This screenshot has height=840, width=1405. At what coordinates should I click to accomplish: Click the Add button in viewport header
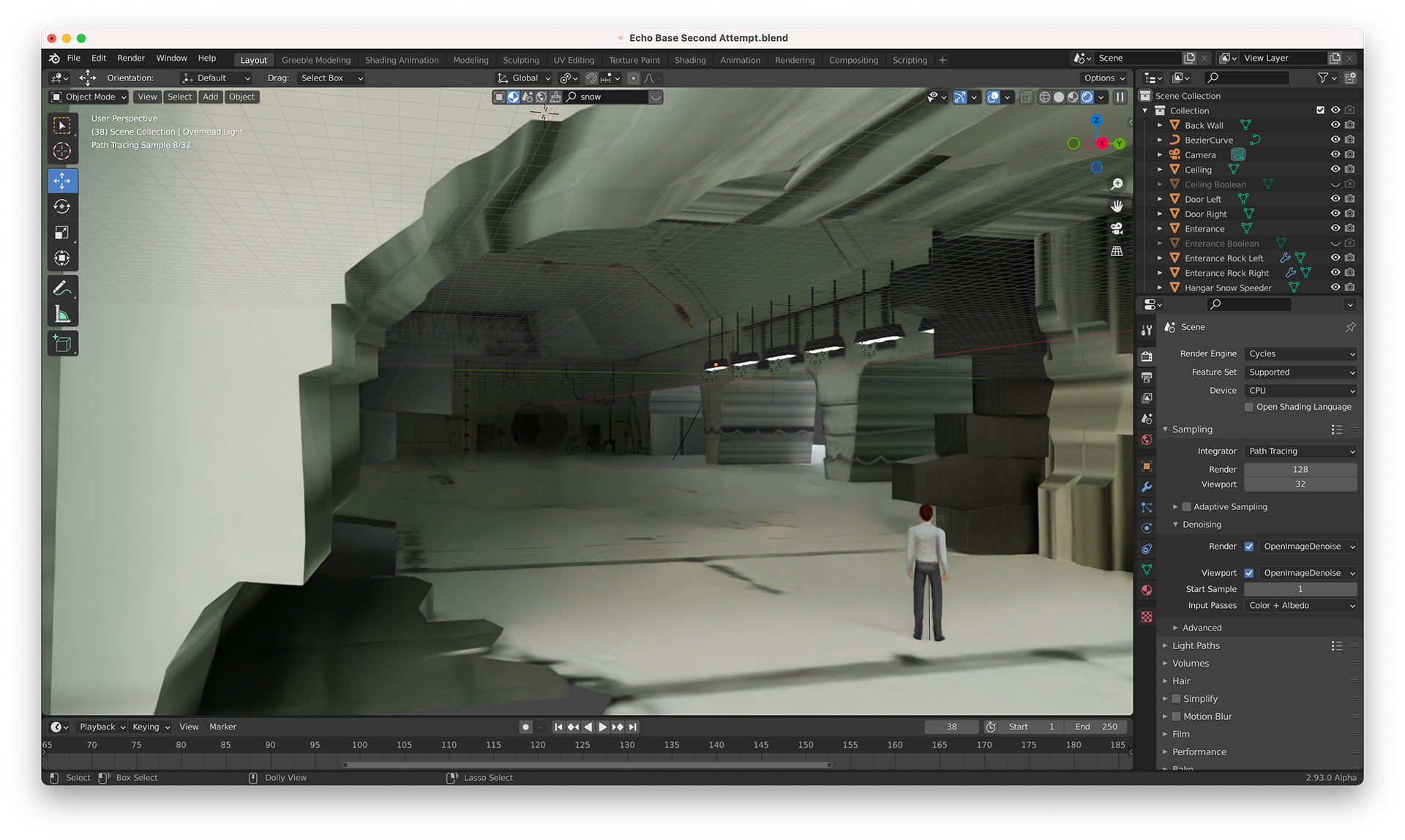pyautogui.click(x=210, y=97)
